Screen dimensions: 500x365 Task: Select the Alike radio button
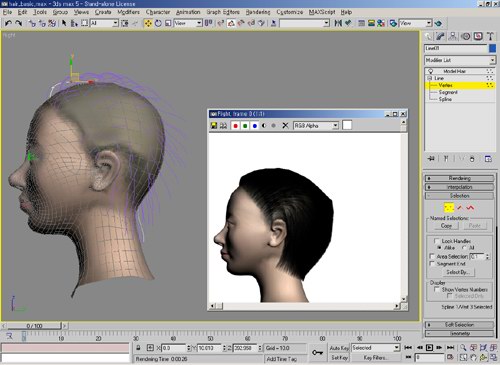pyautogui.click(x=439, y=248)
